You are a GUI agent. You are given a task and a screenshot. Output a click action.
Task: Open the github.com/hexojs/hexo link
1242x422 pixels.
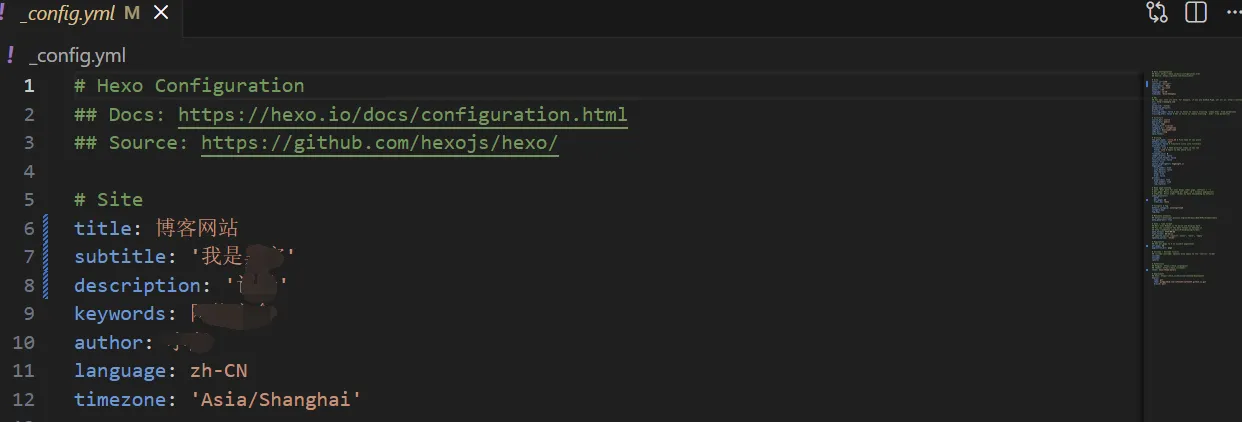click(379, 143)
